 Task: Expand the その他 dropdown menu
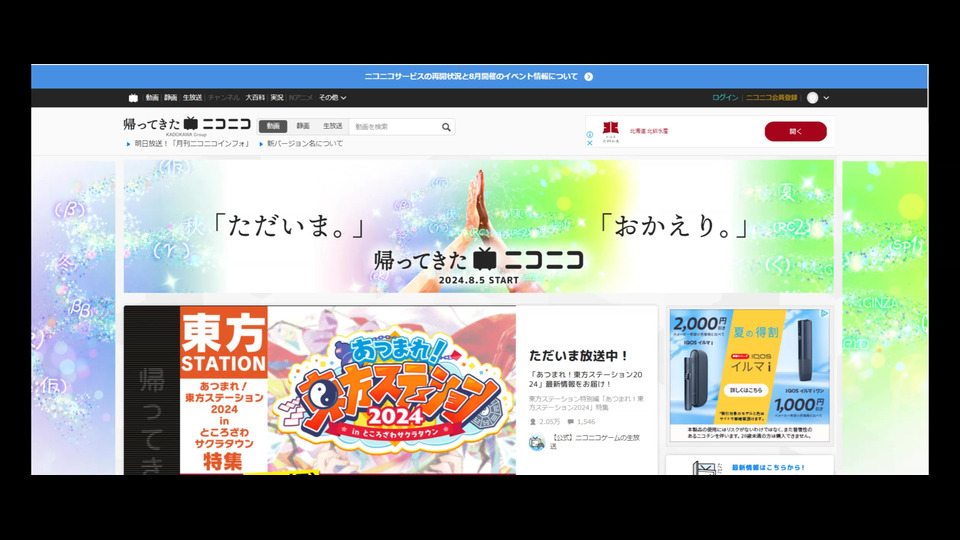[332, 98]
